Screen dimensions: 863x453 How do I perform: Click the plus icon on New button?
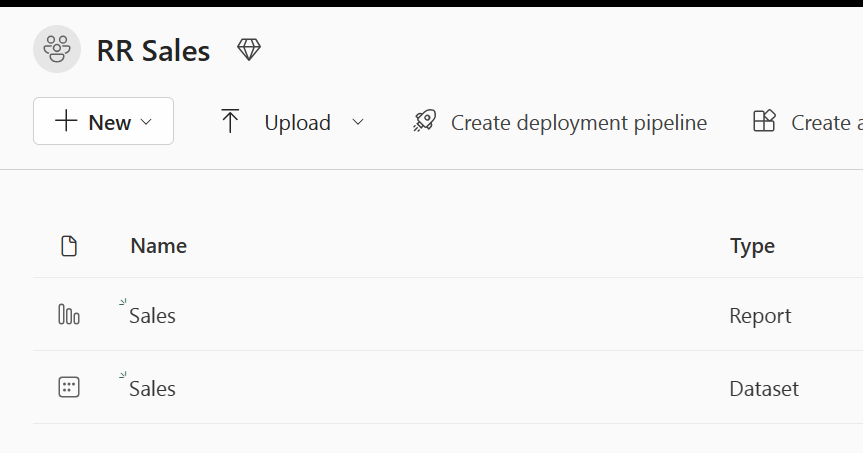coord(66,122)
